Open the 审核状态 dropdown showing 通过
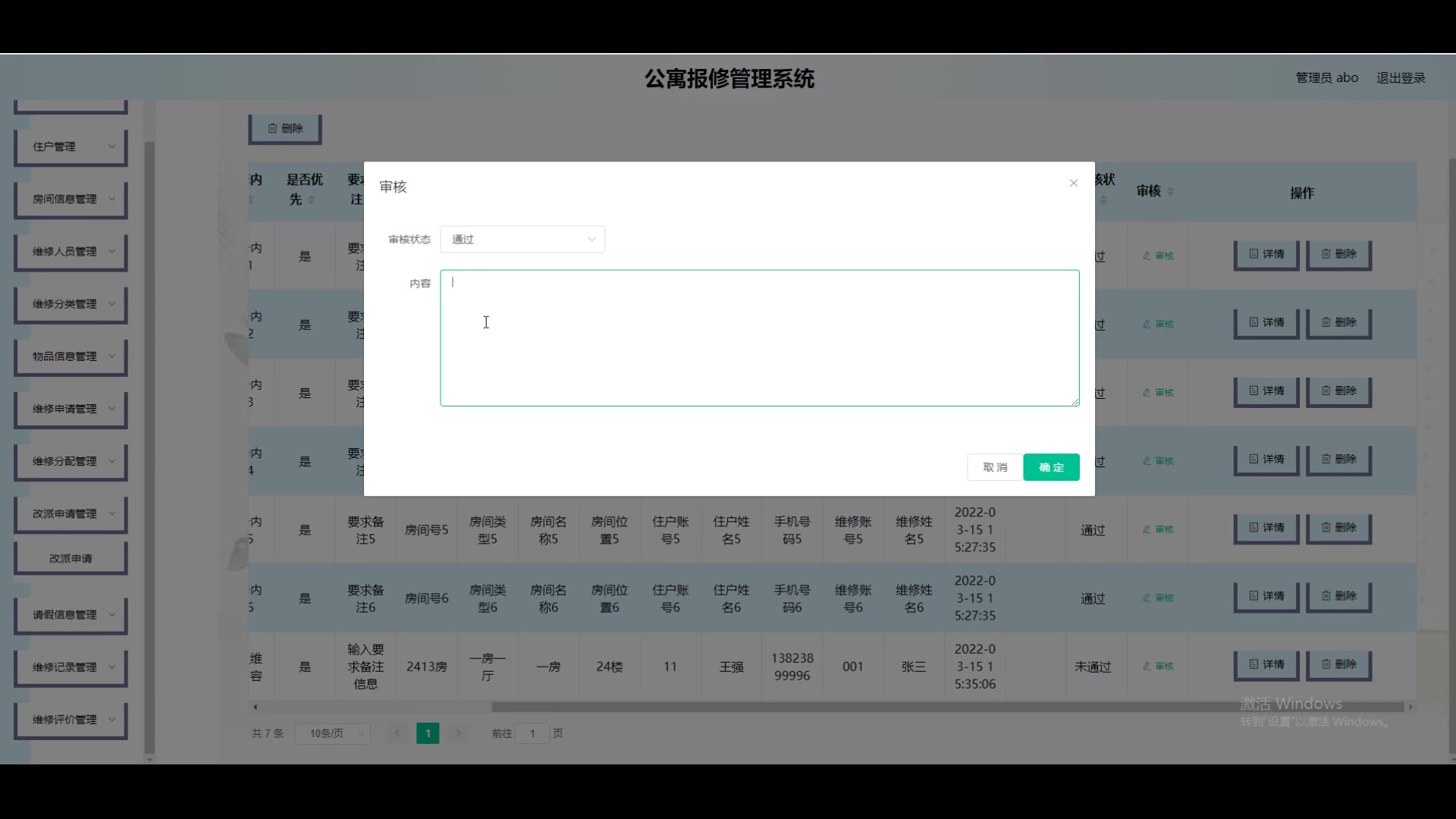1456x819 pixels. pyautogui.click(x=522, y=240)
